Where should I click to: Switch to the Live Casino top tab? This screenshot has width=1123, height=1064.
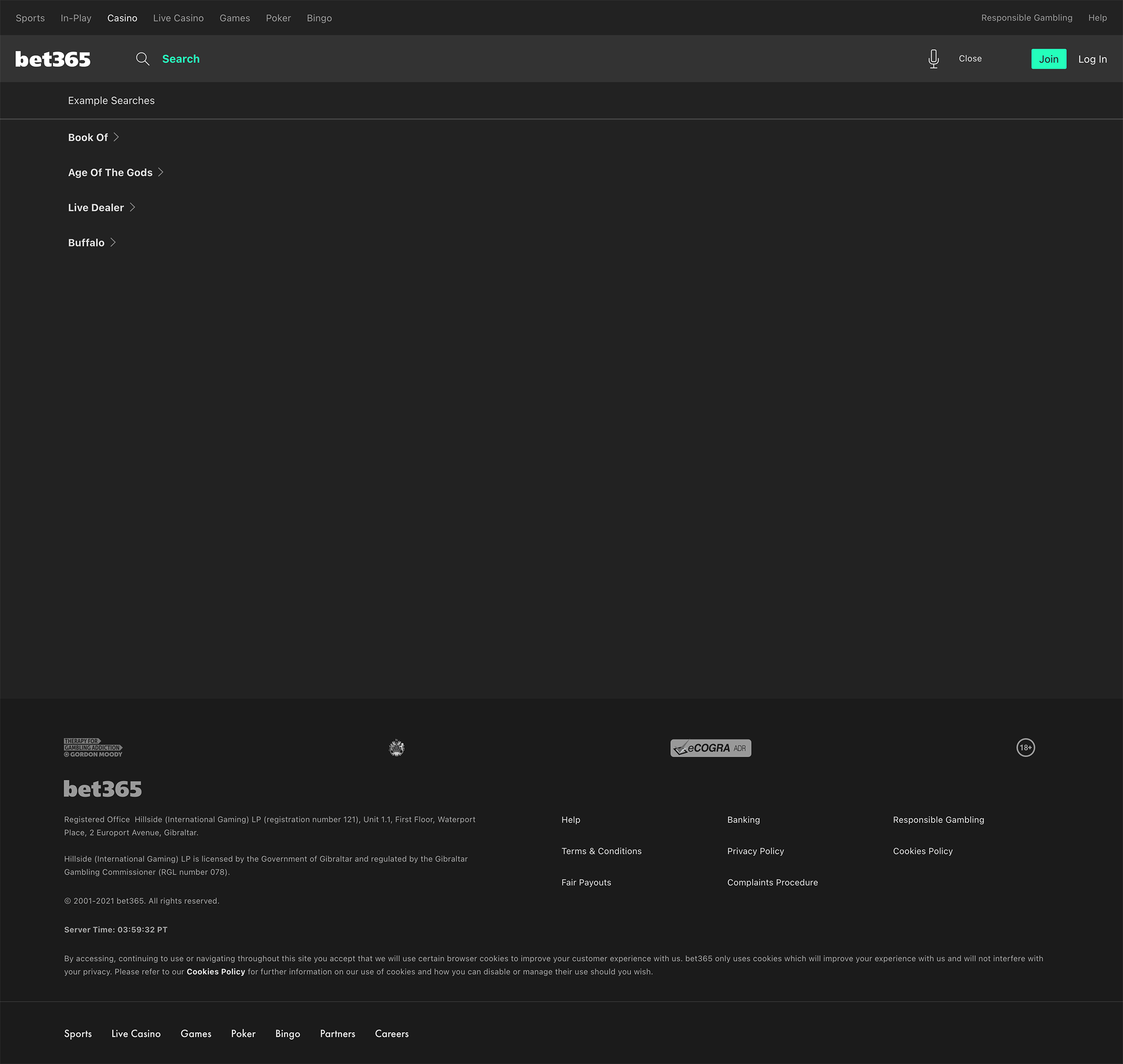[178, 18]
